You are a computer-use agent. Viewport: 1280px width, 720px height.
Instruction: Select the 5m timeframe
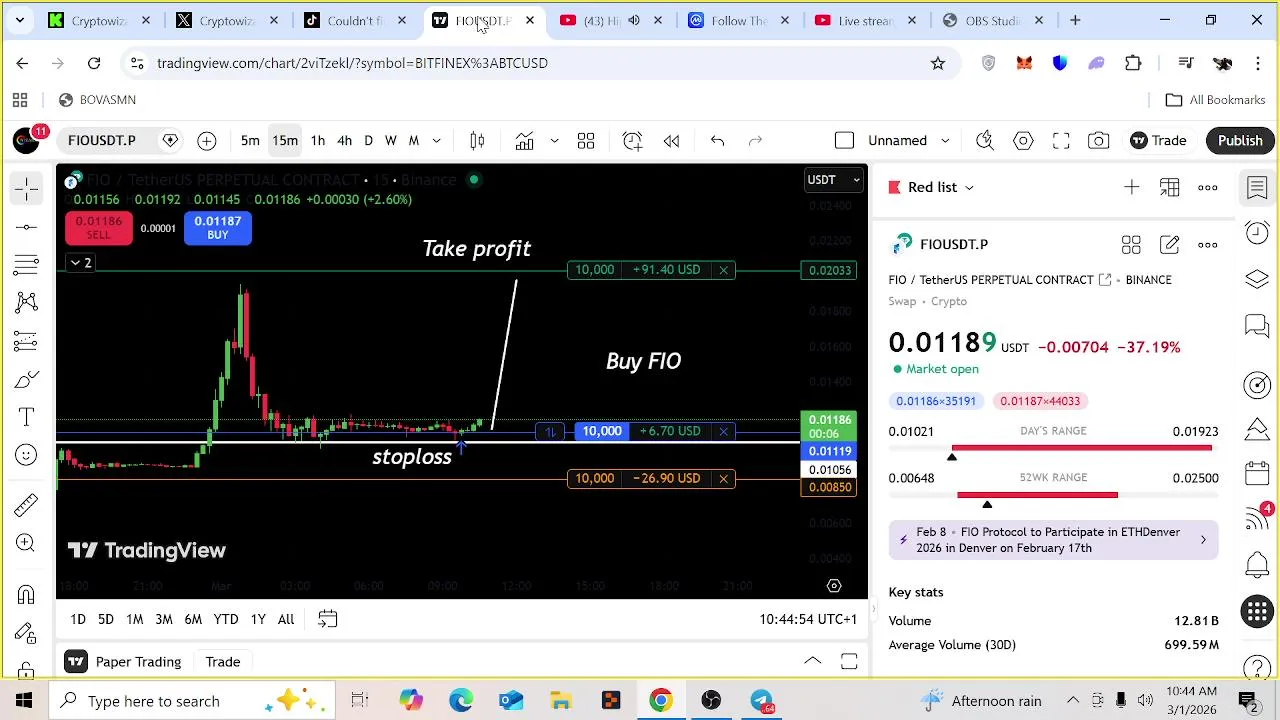[x=250, y=141]
